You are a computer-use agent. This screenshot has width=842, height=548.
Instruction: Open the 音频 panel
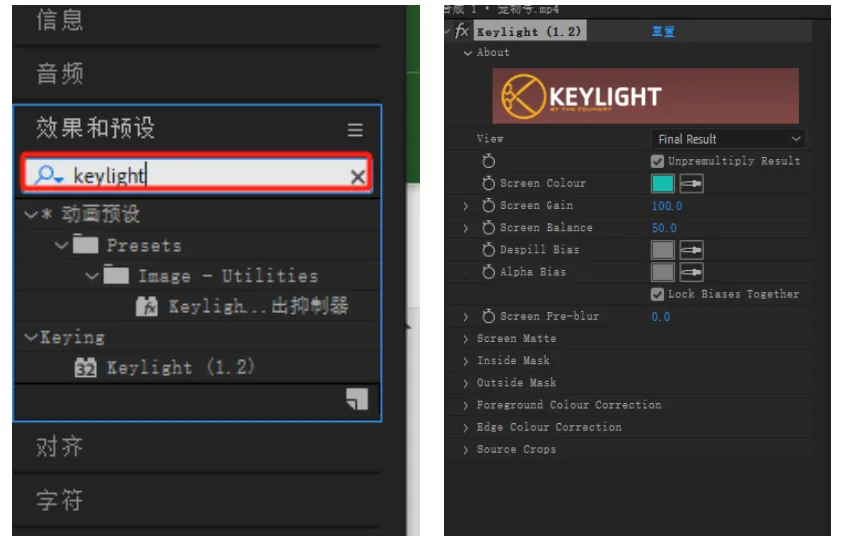point(60,74)
